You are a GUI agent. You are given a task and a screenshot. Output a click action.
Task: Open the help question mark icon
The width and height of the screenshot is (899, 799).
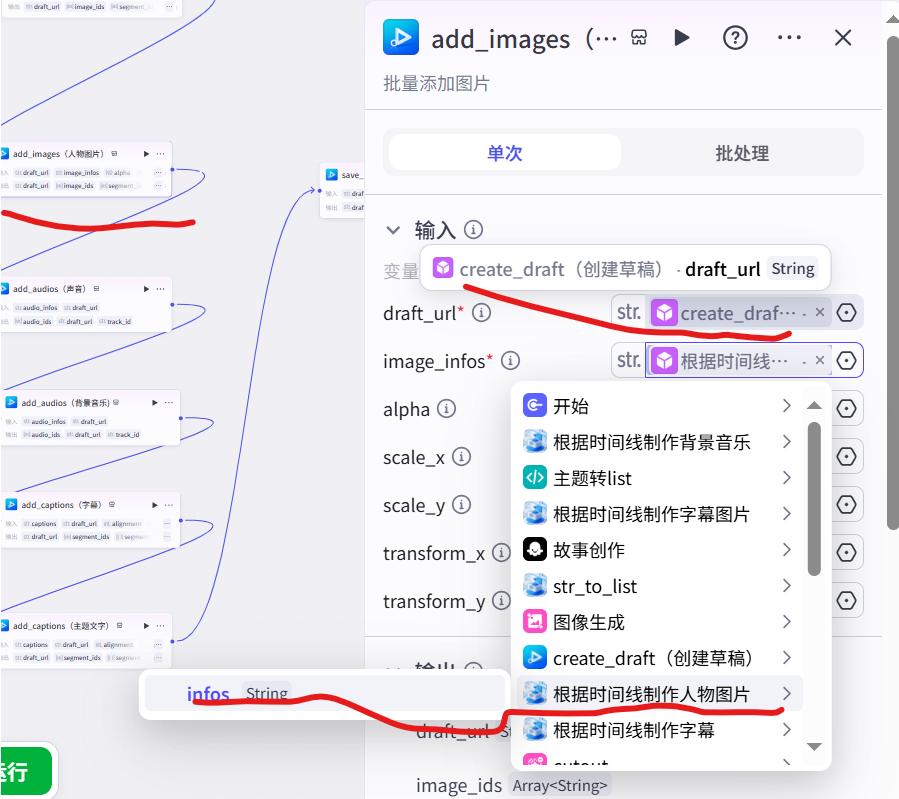[735, 38]
